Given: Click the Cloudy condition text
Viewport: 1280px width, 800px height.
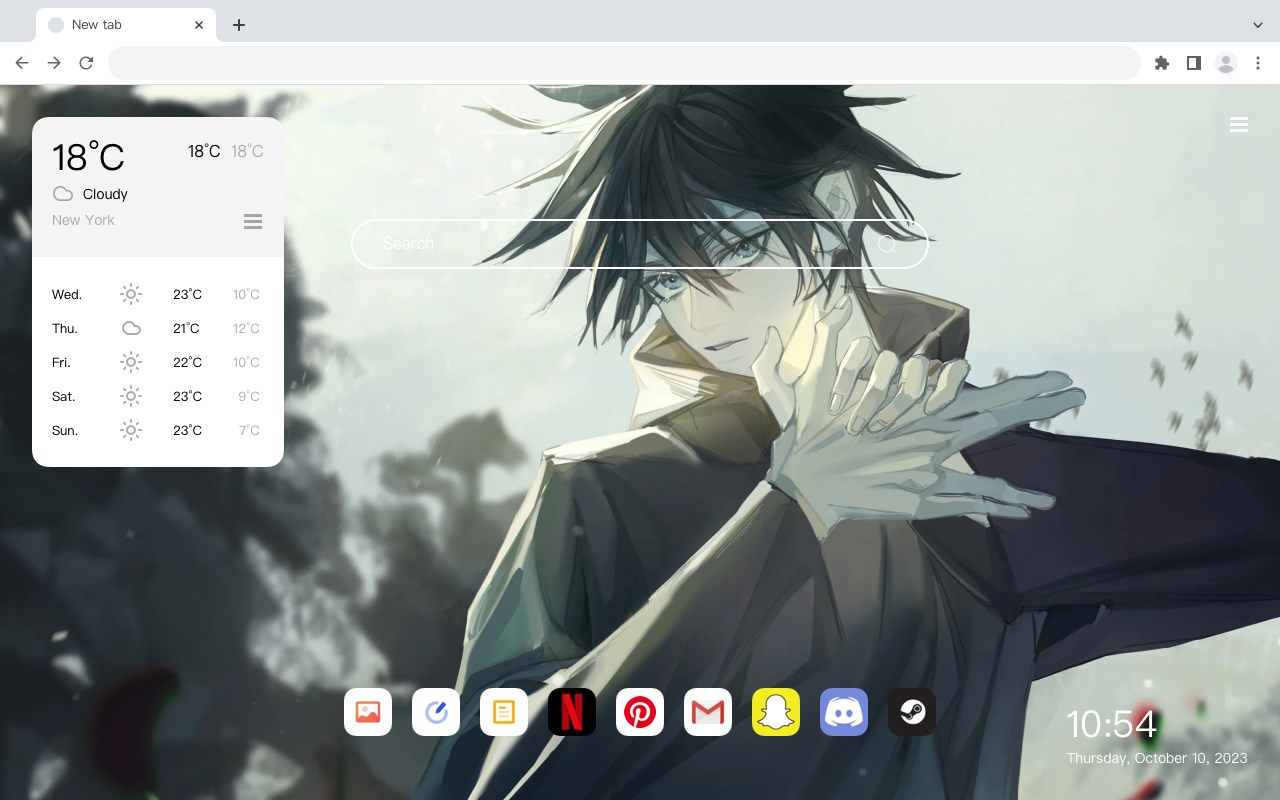Looking at the screenshot, I should point(105,194).
